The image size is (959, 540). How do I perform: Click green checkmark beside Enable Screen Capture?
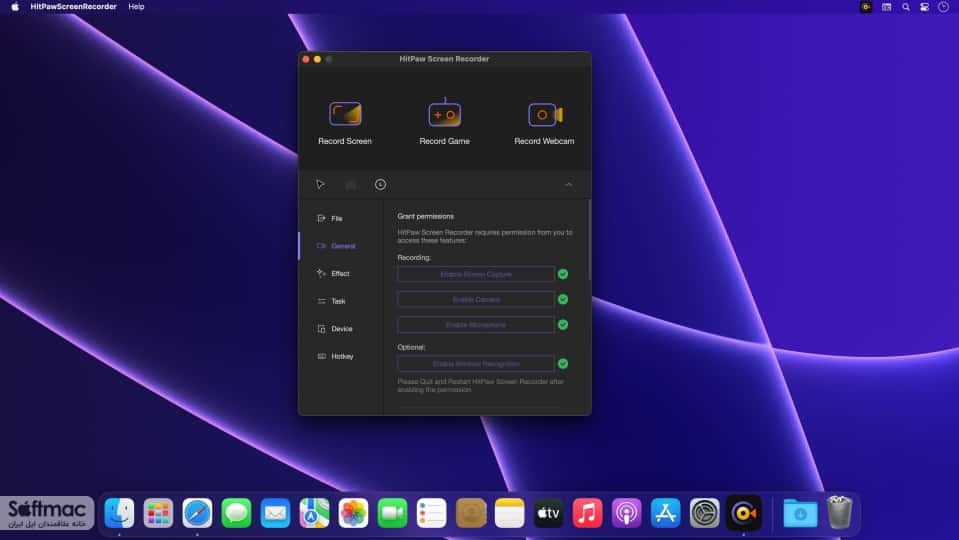[x=563, y=274]
